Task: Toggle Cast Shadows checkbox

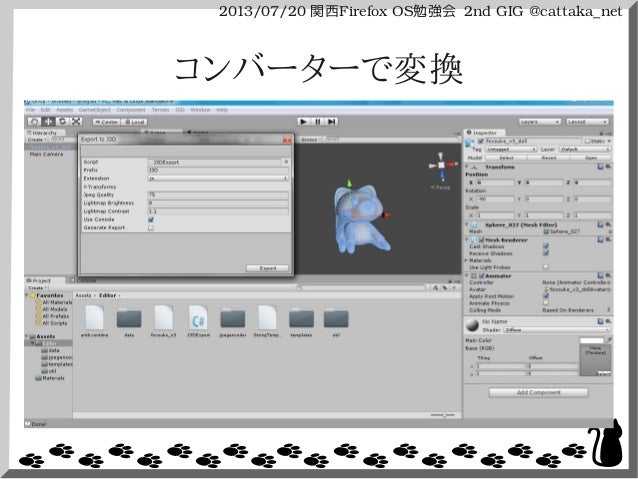Action: click(x=546, y=246)
